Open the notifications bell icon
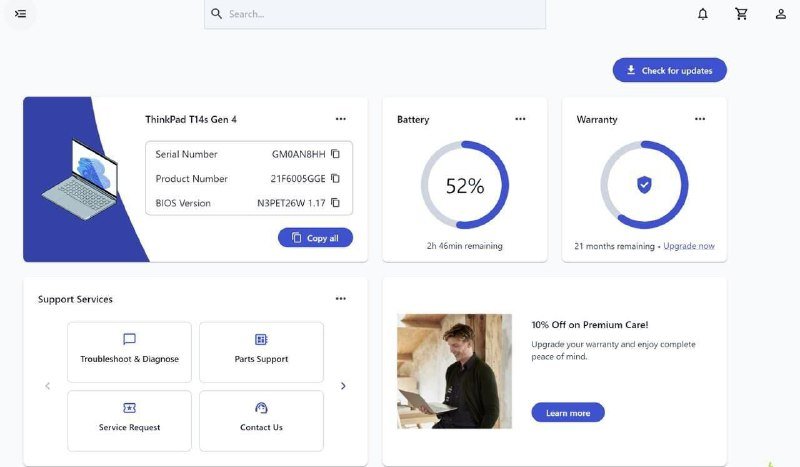The image size is (800, 467). [x=703, y=14]
